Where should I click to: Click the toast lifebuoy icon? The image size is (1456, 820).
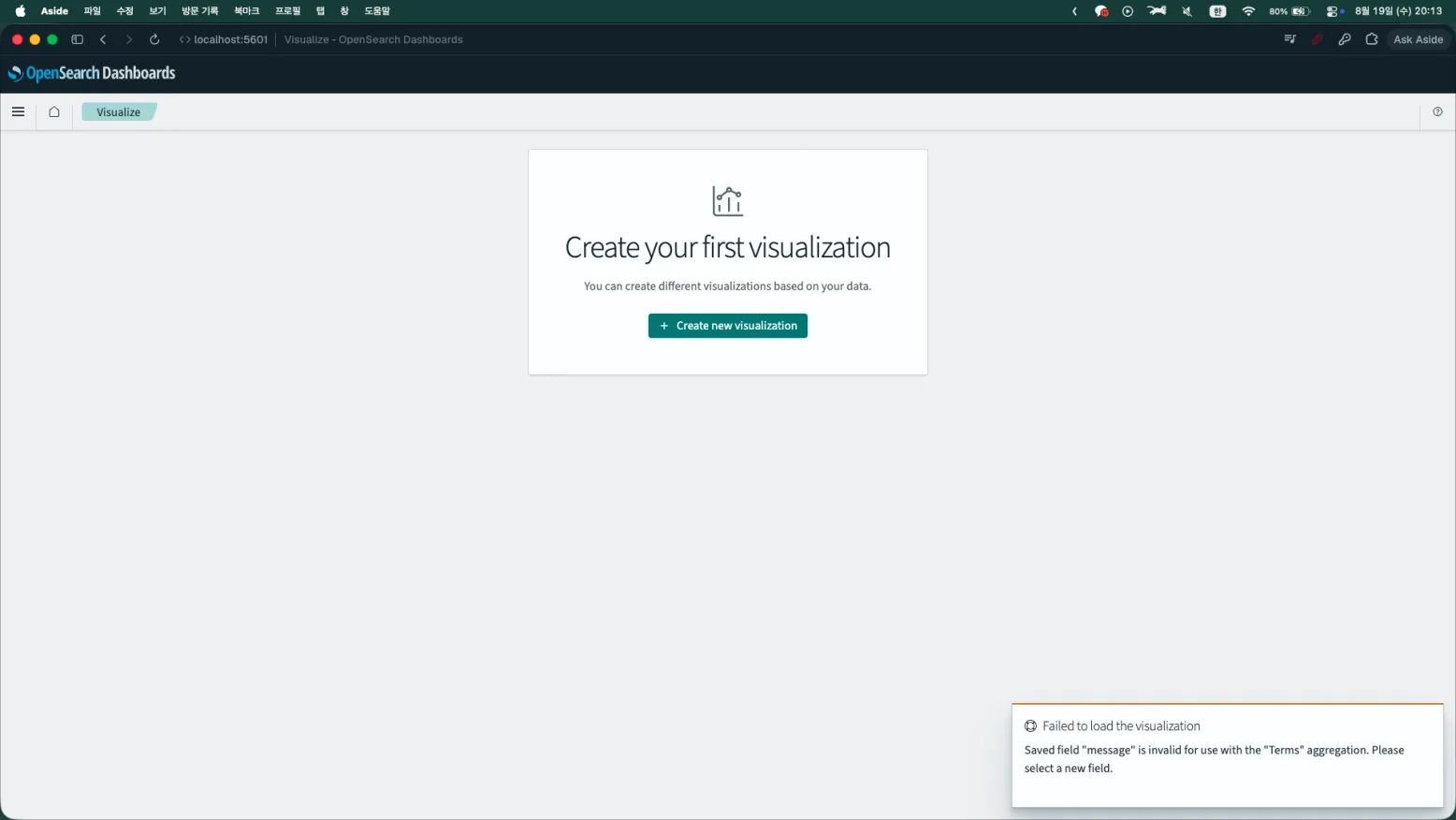(1030, 726)
